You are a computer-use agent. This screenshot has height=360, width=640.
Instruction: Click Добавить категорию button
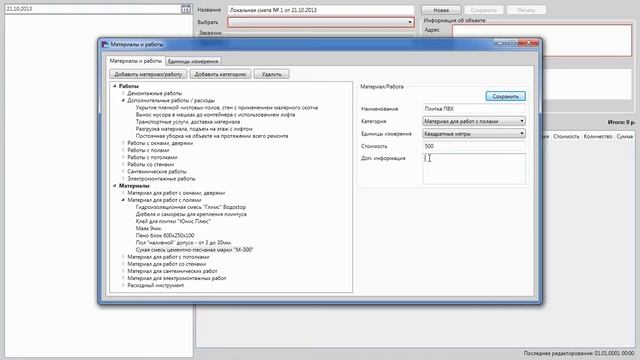(x=220, y=74)
